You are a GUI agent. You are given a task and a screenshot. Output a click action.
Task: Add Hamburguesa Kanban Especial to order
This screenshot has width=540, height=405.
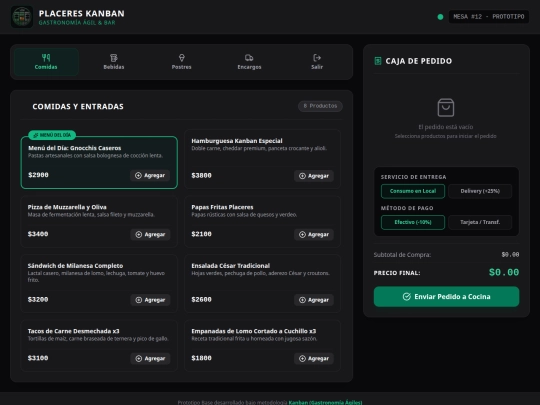pyautogui.click(x=314, y=176)
